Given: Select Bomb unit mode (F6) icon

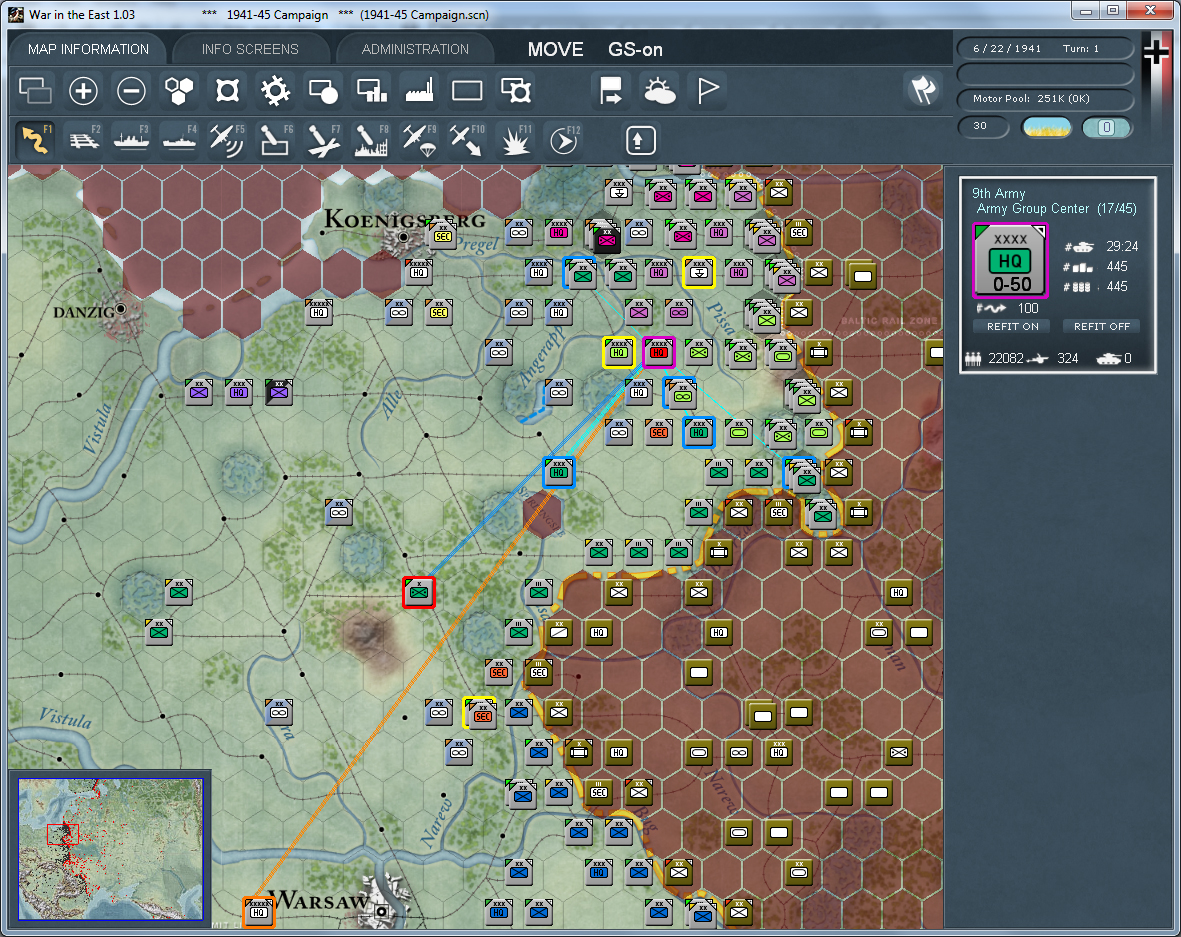Looking at the screenshot, I should click(x=275, y=140).
